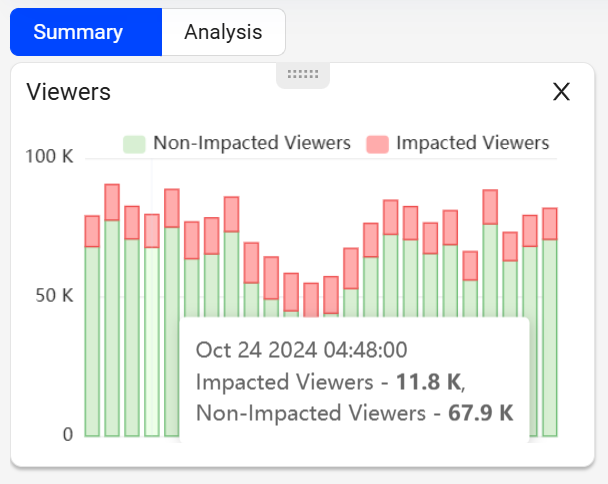
Task: Click the red segment of last bar
Action: click(550, 224)
